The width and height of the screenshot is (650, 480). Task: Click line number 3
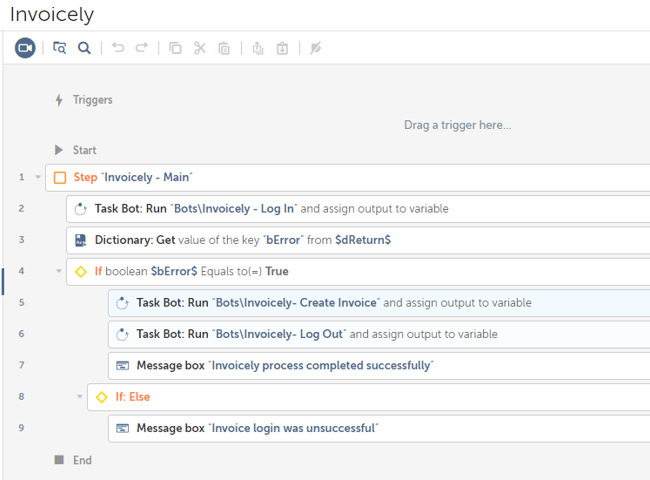coord(22,240)
